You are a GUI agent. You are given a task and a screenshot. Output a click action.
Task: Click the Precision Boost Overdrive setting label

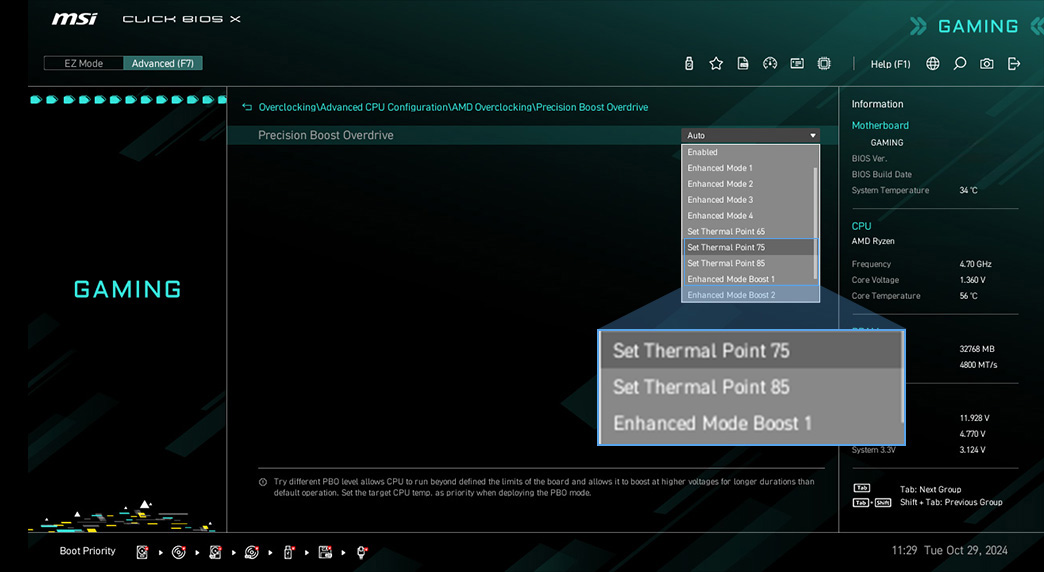coord(326,135)
